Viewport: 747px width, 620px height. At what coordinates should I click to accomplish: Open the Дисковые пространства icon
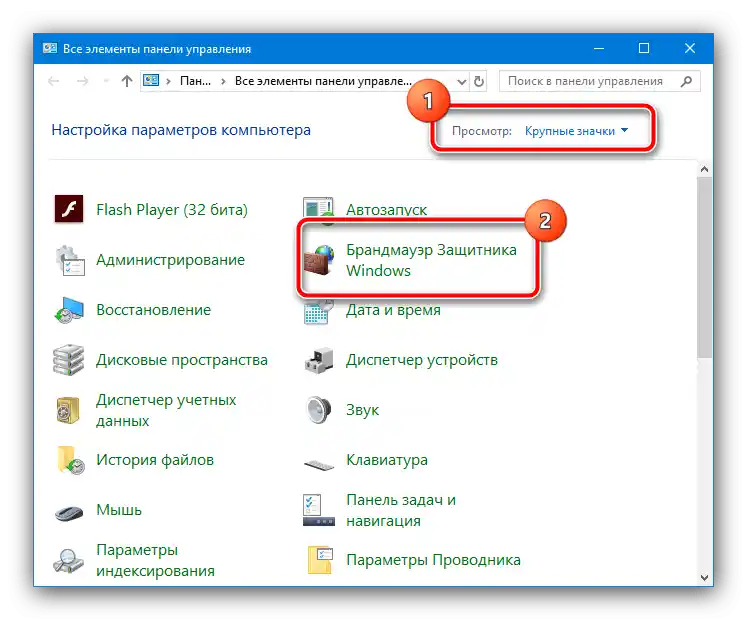(x=69, y=360)
